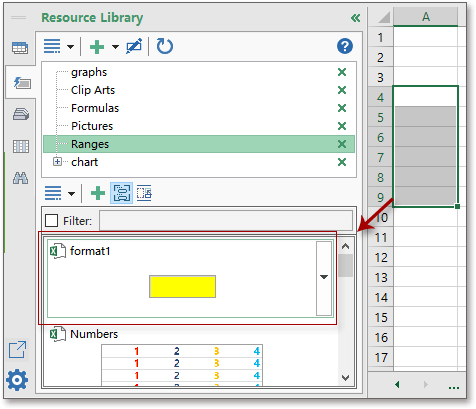
Task: Open the list view dropdown arrow in top toolbar
Action: click(70, 47)
